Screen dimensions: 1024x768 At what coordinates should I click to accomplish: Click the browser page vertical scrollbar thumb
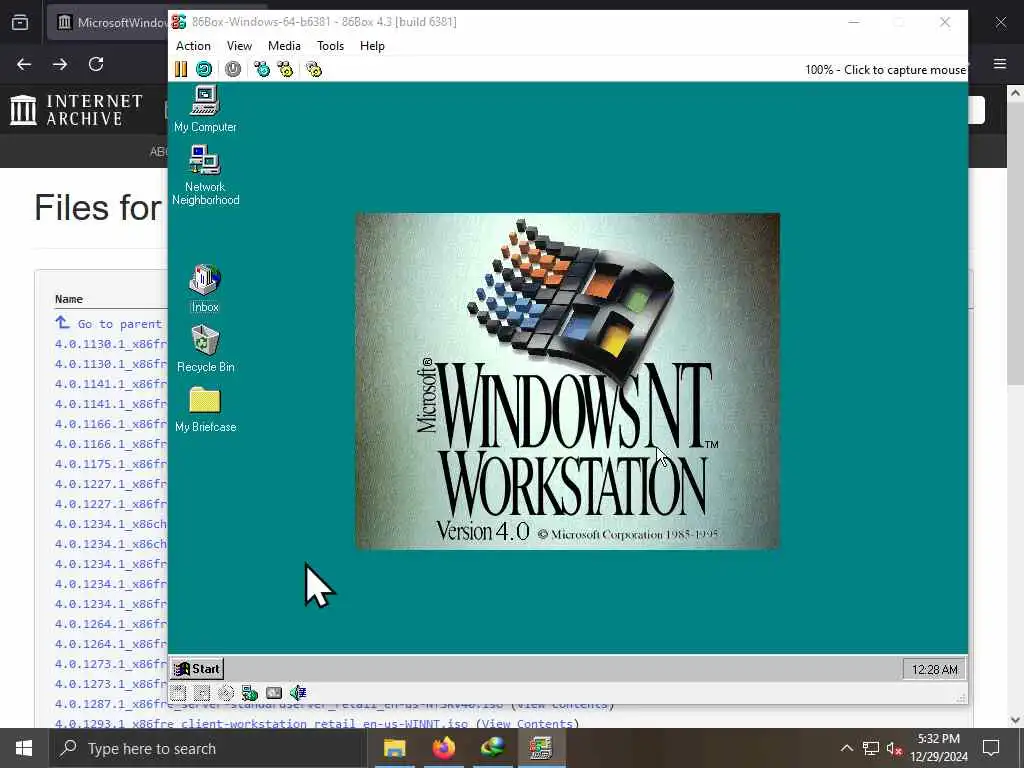pyautogui.click(x=1015, y=241)
